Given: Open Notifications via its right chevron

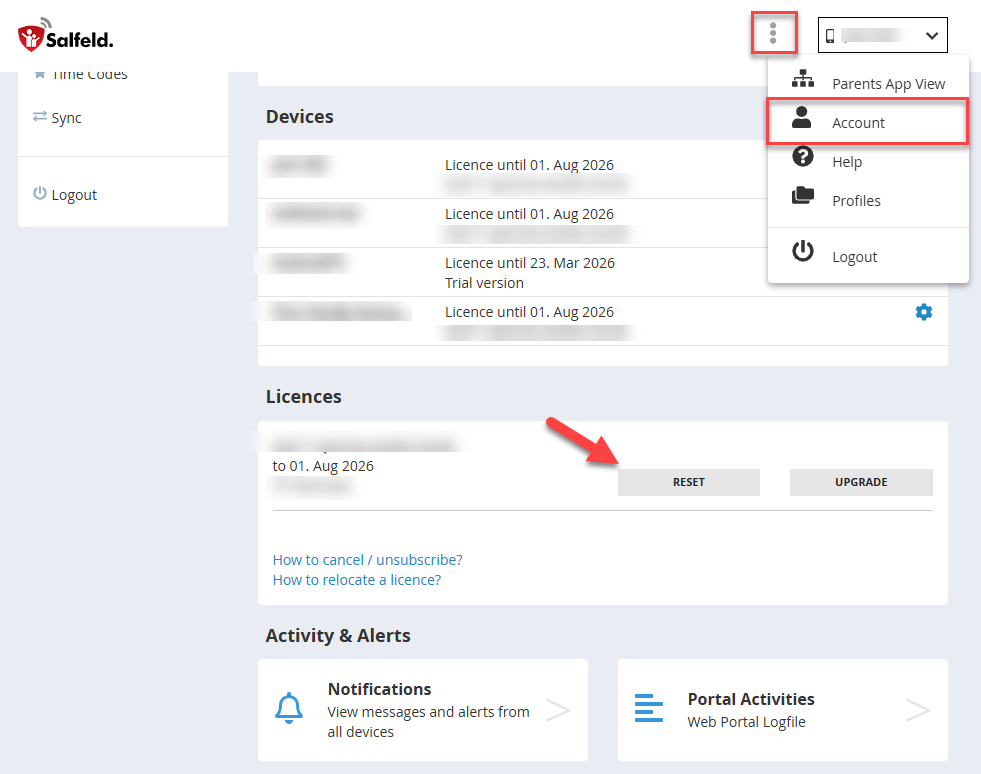Looking at the screenshot, I should click(x=557, y=710).
